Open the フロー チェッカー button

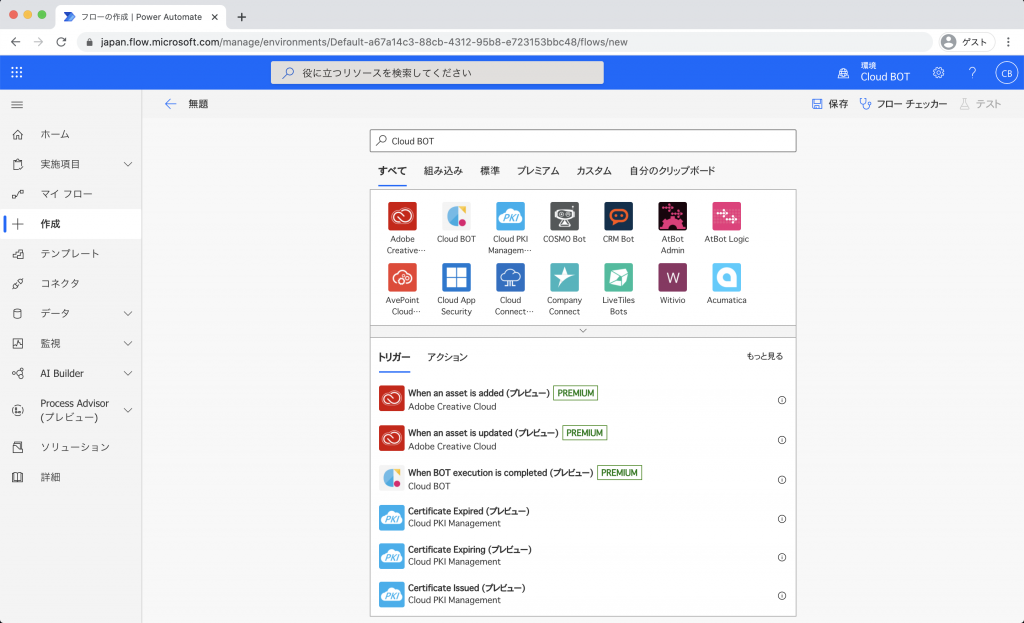(903, 104)
